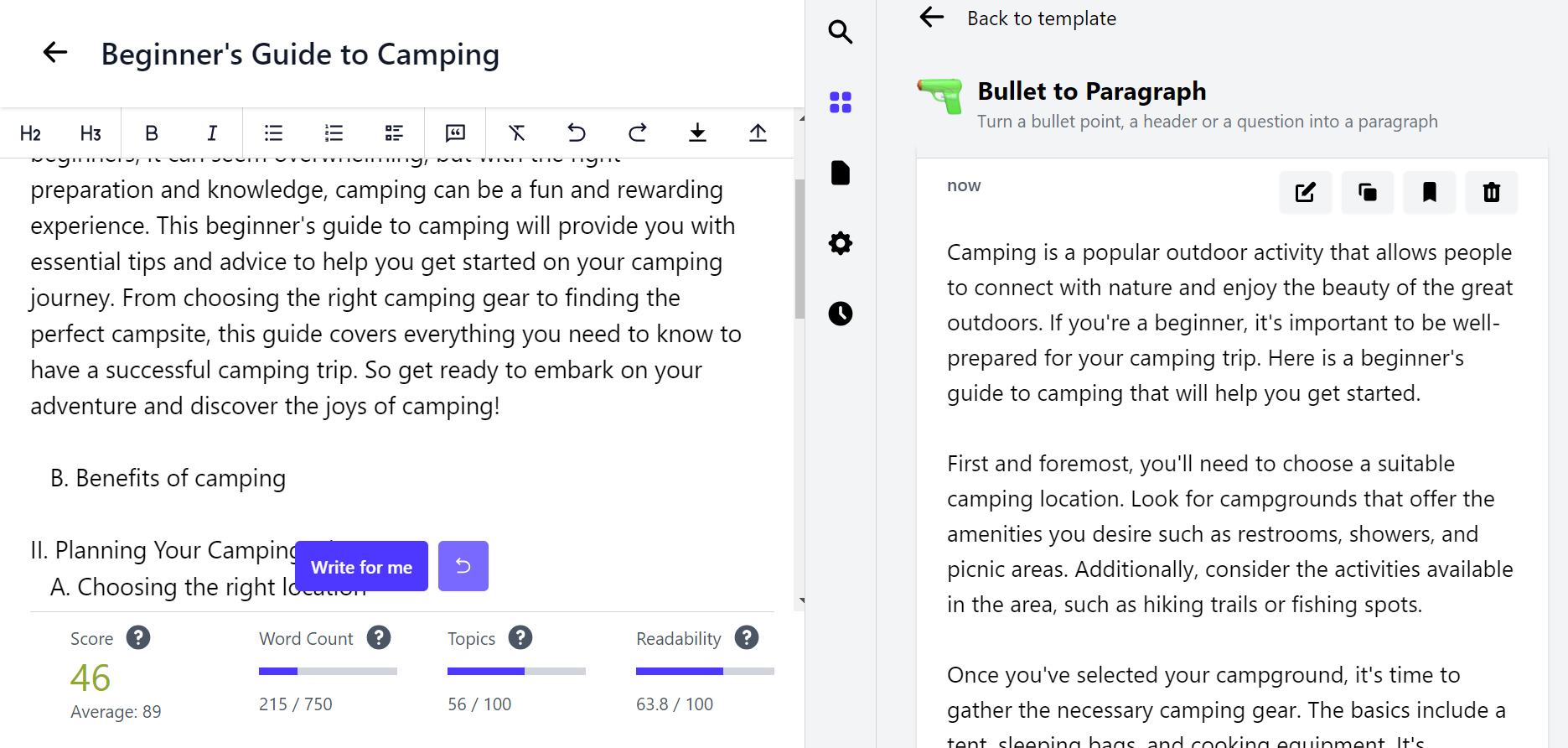Click the paragraph starting 'First and foremost'
The width and height of the screenshot is (1568, 748).
point(1230,534)
